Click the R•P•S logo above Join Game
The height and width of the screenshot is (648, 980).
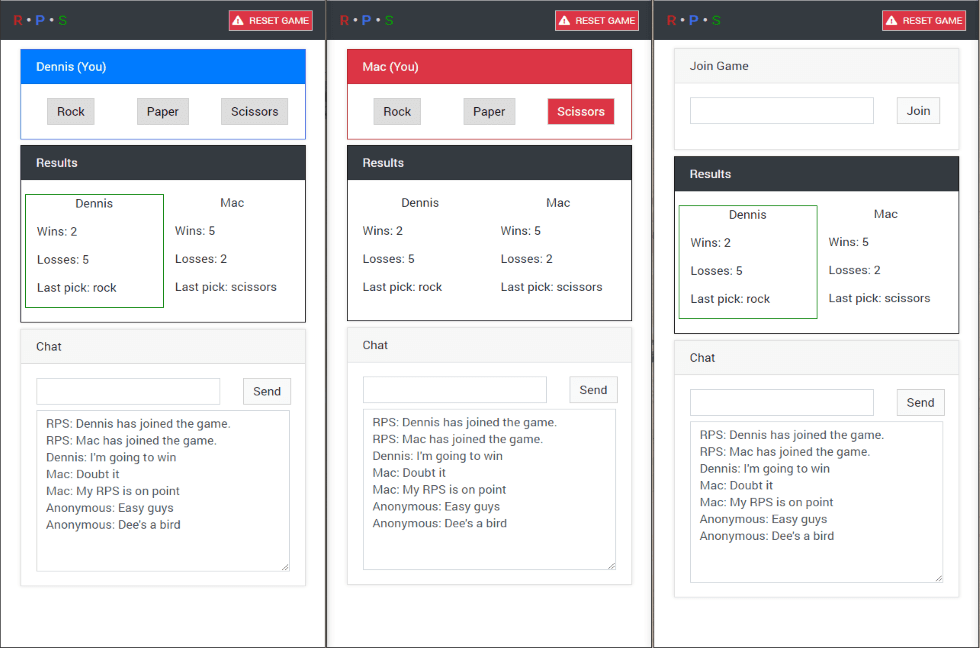click(694, 20)
